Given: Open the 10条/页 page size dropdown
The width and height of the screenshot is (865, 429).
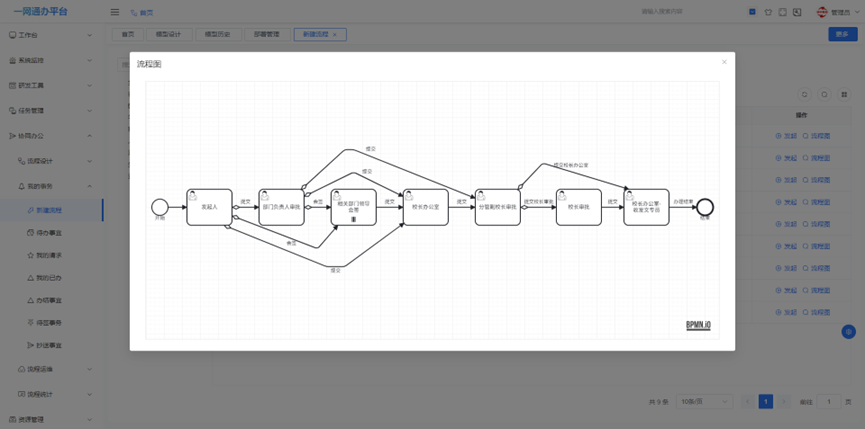Looking at the screenshot, I should 705,401.
